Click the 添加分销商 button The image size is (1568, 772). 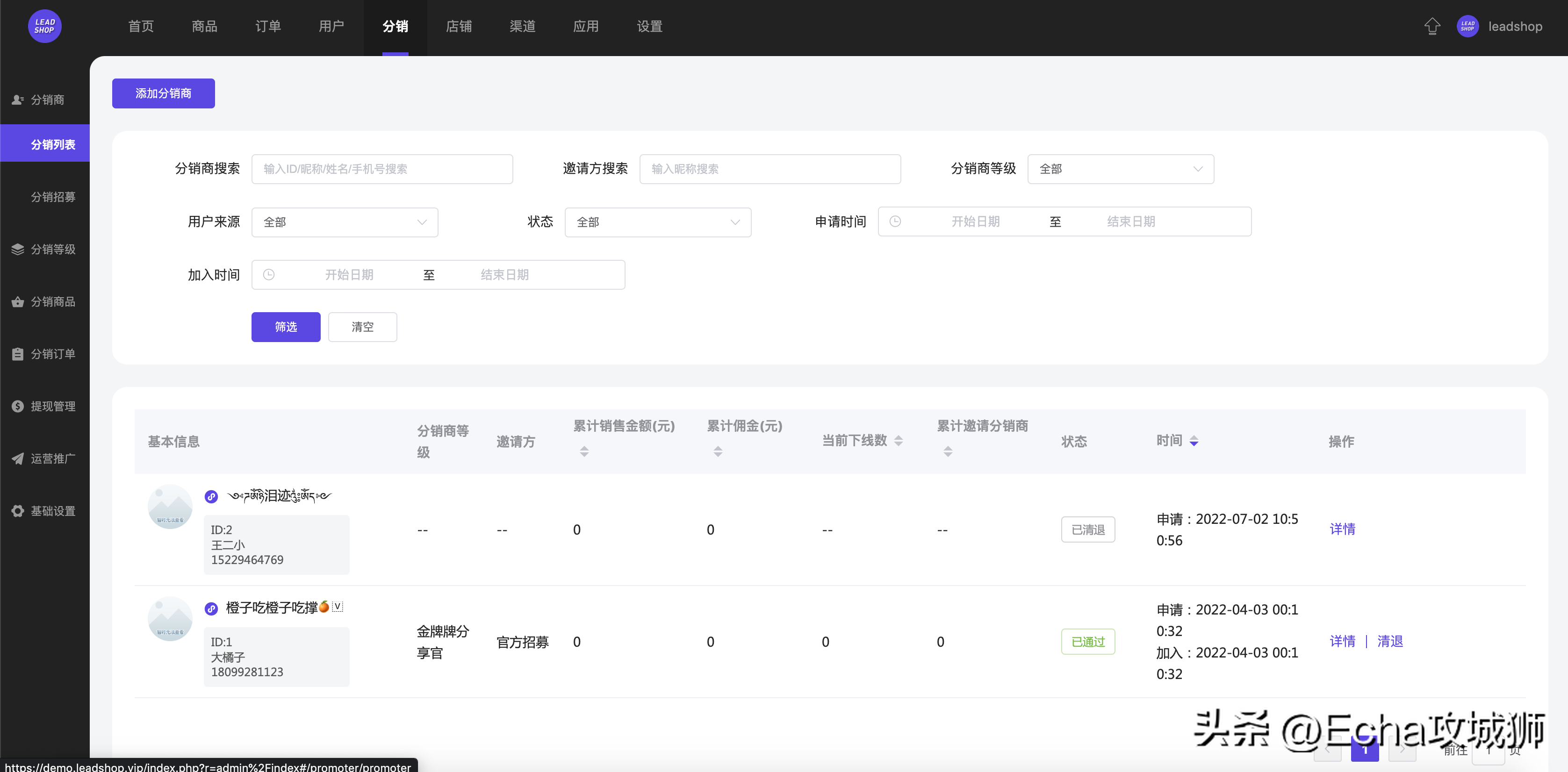(x=163, y=93)
